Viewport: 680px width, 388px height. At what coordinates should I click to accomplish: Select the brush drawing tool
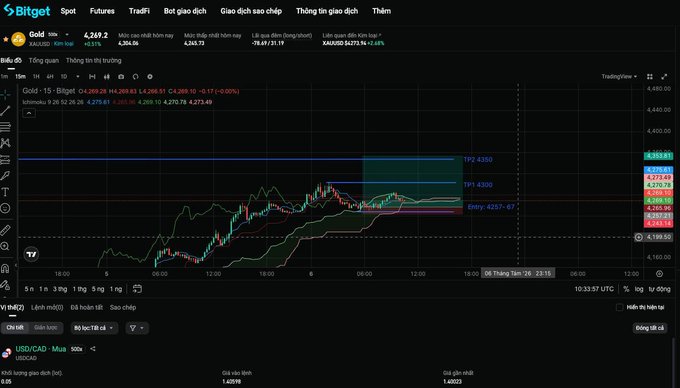(x=5, y=176)
